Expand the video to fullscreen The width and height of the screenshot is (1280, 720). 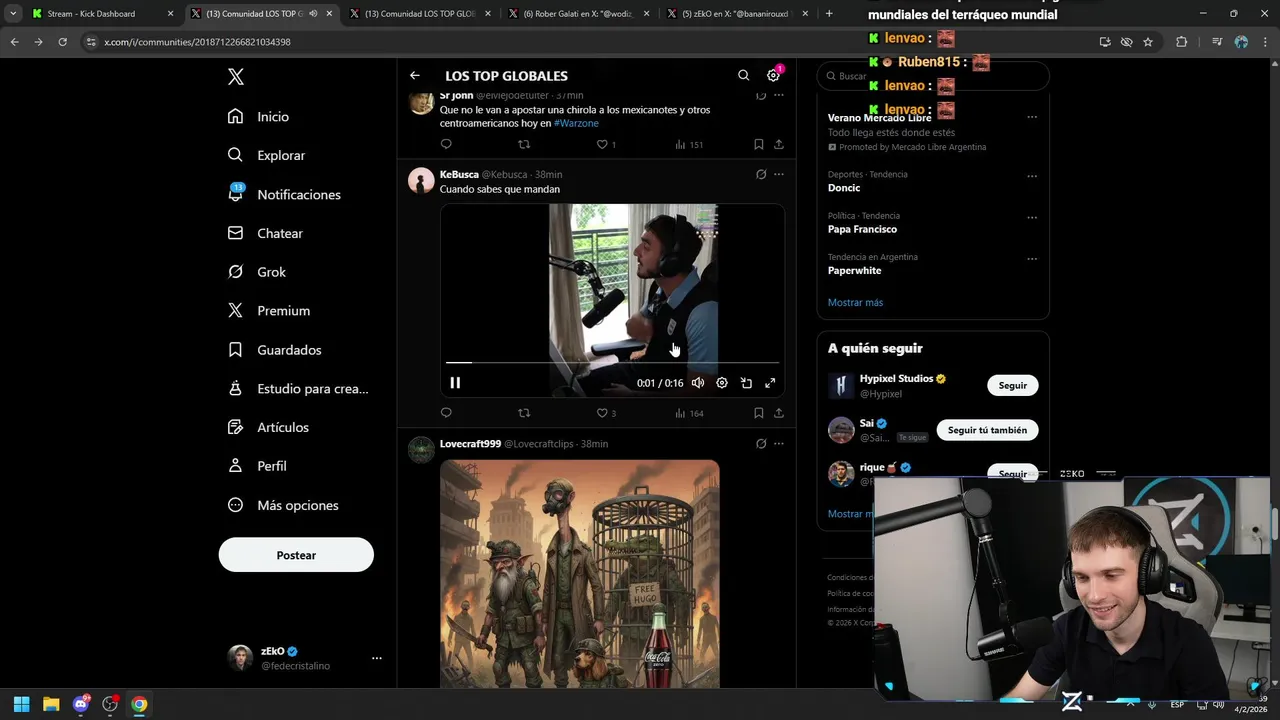pos(770,383)
